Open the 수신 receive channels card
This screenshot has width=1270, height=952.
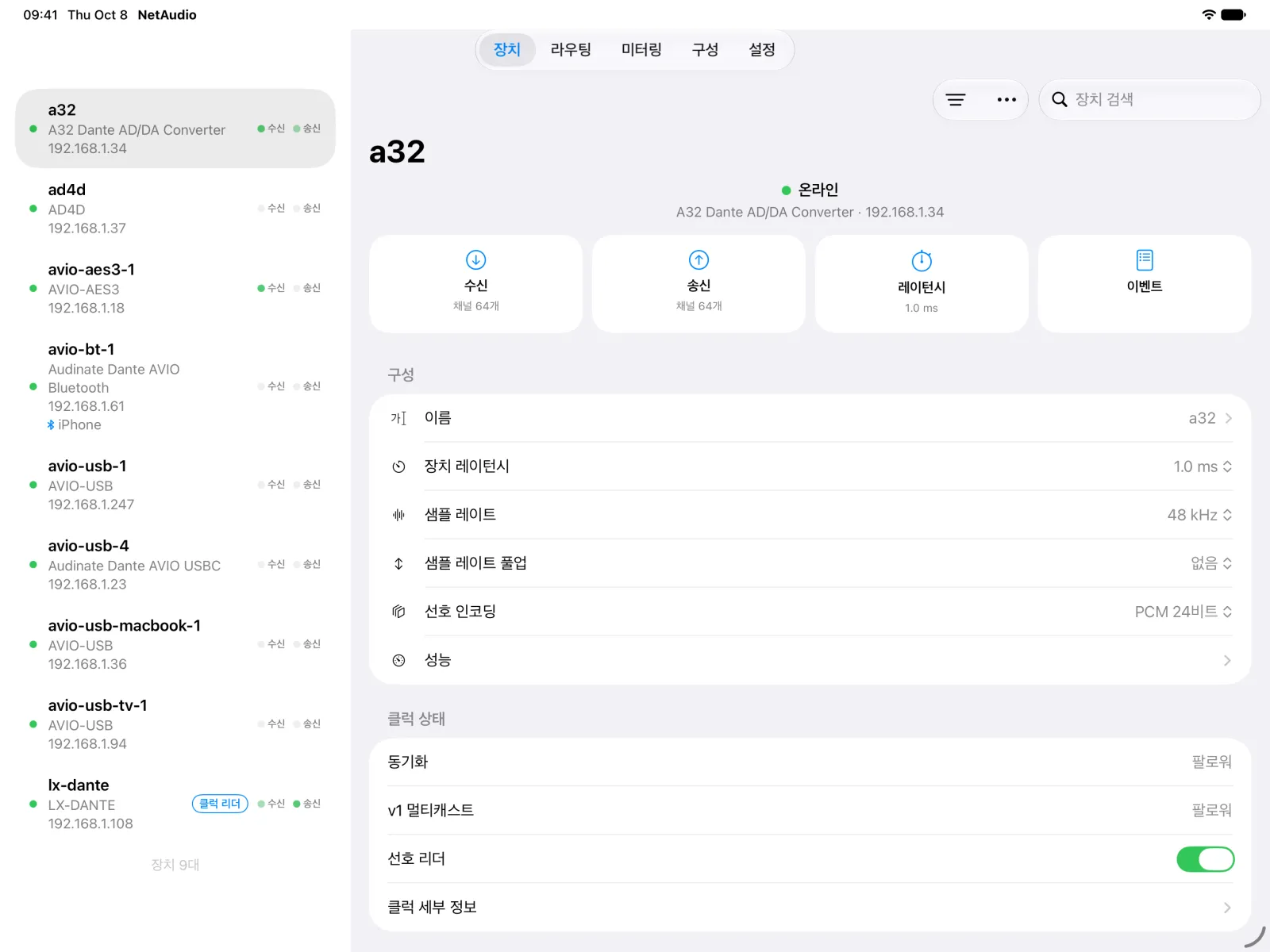click(x=475, y=283)
